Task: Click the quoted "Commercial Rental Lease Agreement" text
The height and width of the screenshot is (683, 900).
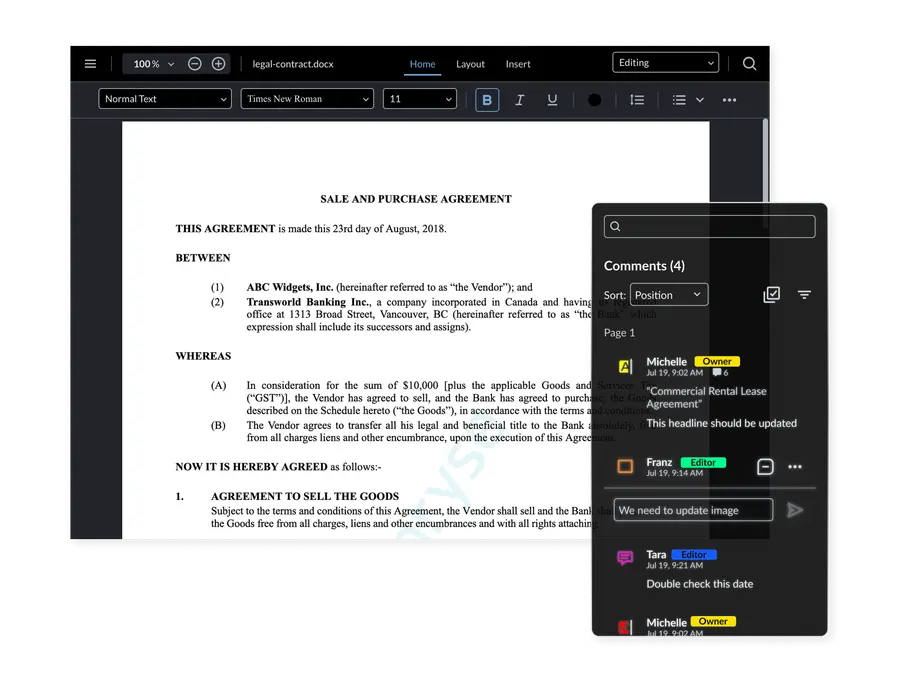Action: [x=707, y=397]
